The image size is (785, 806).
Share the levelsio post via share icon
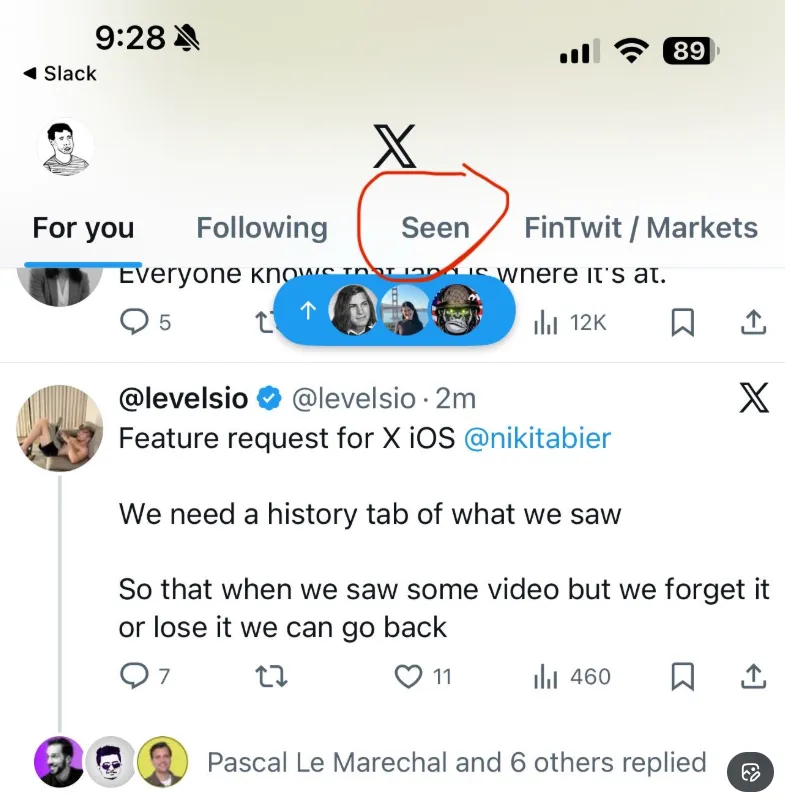[x=753, y=677]
